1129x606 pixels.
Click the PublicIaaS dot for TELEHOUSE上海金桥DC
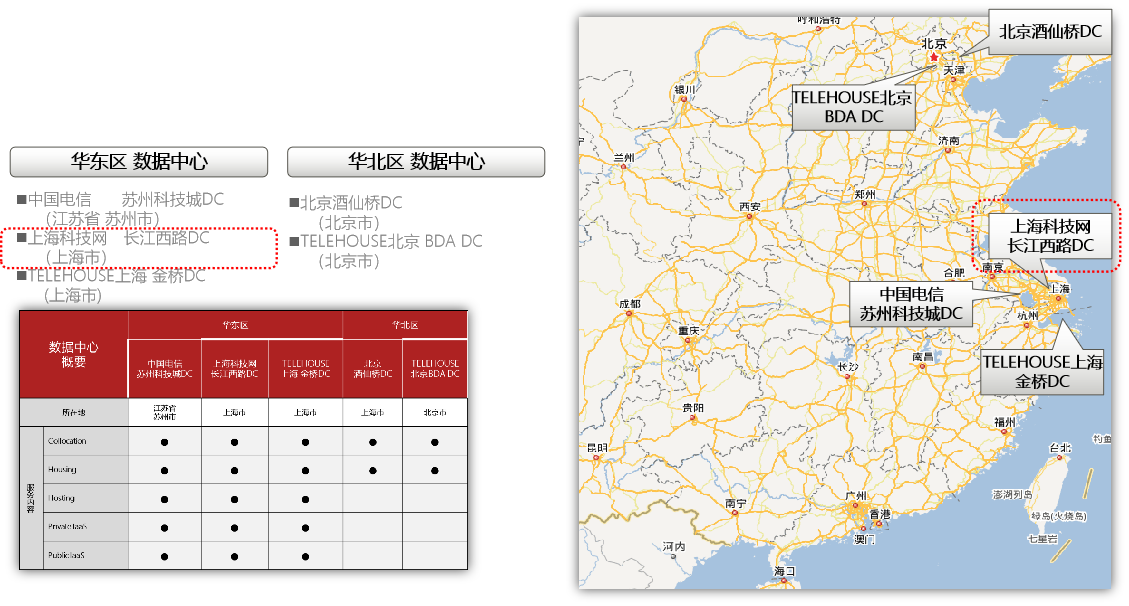click(306, 556)
